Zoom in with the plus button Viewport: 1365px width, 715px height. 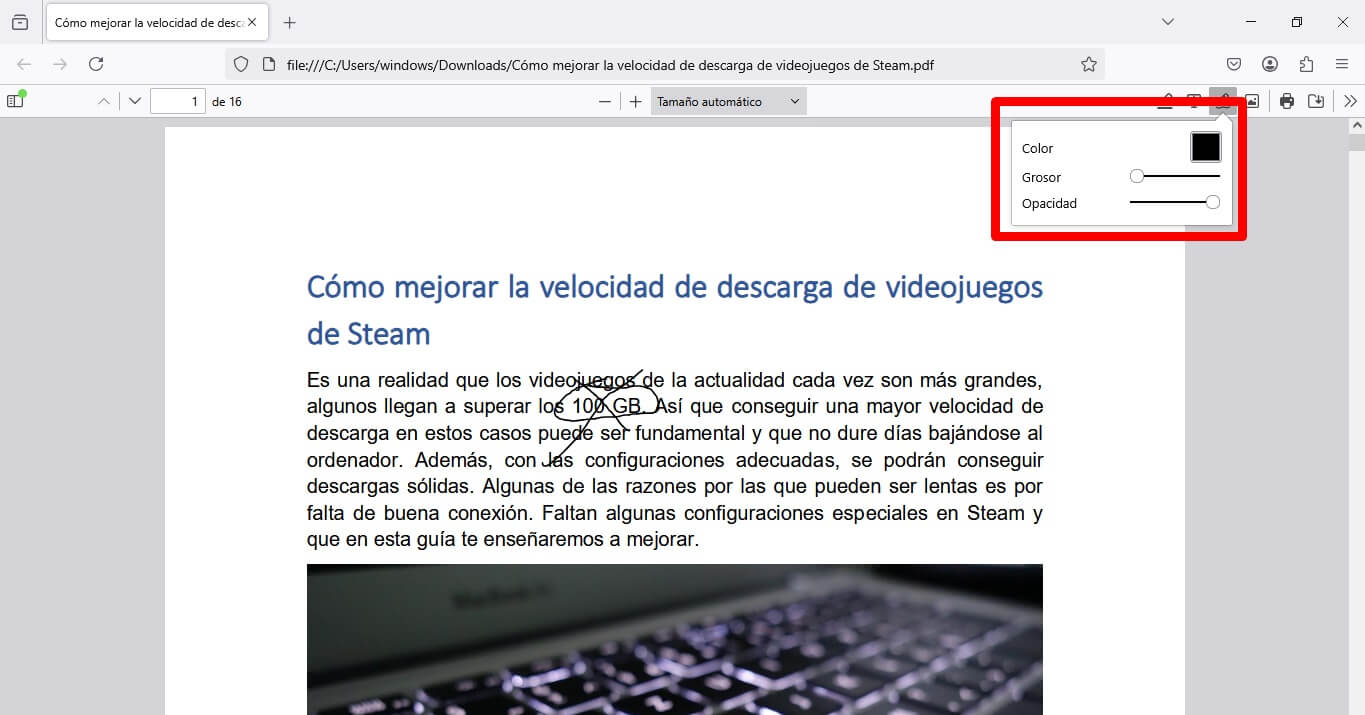pos(635,101)
